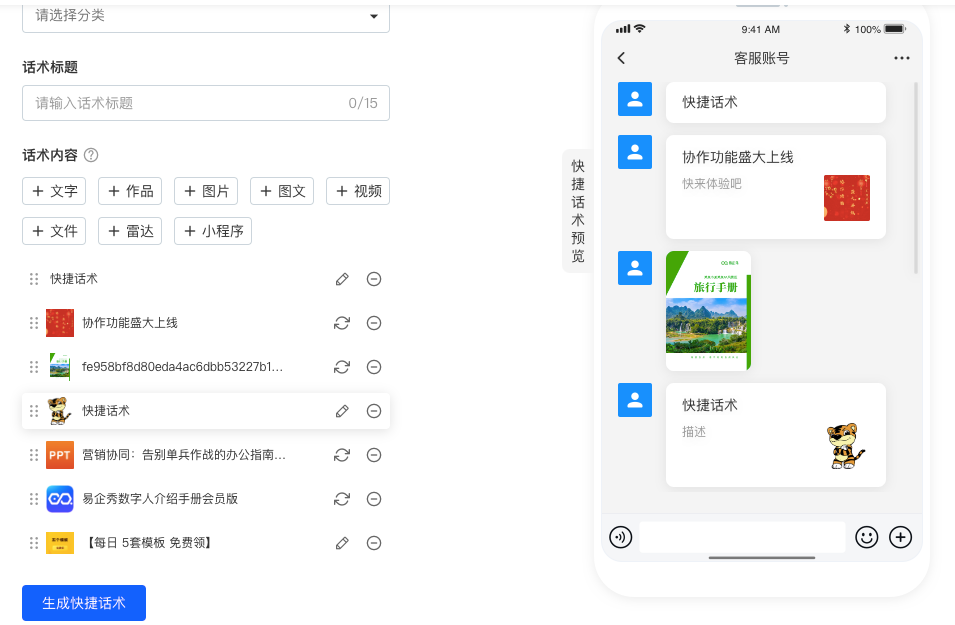Click replace icon for 易企秀数字人介绍手册会员版 row

[342, 499]
